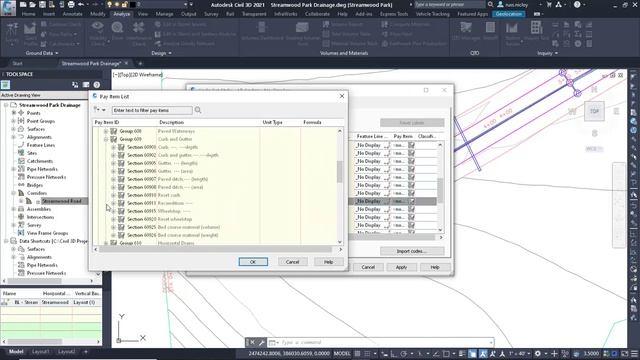This screenshot has height=360, width=640.
Task: Expand Group 608 Paved Waterways
Action: click(x=106, y=131)
